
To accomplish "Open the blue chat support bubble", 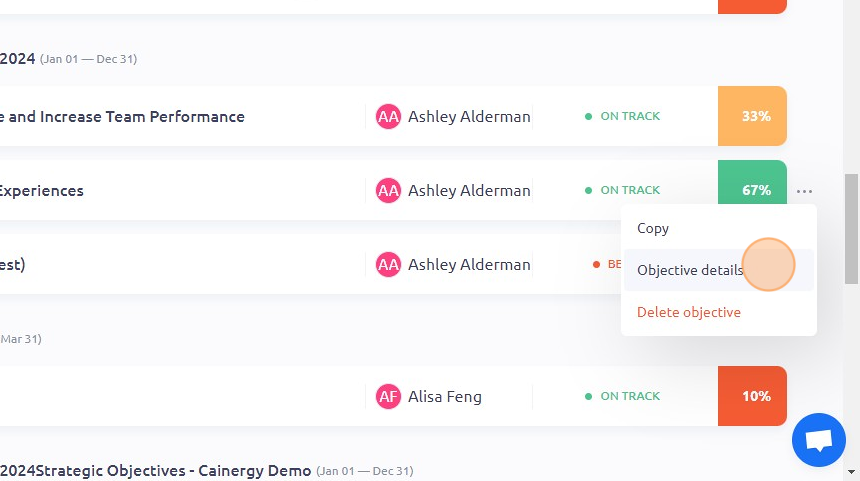I will (818, 440).
